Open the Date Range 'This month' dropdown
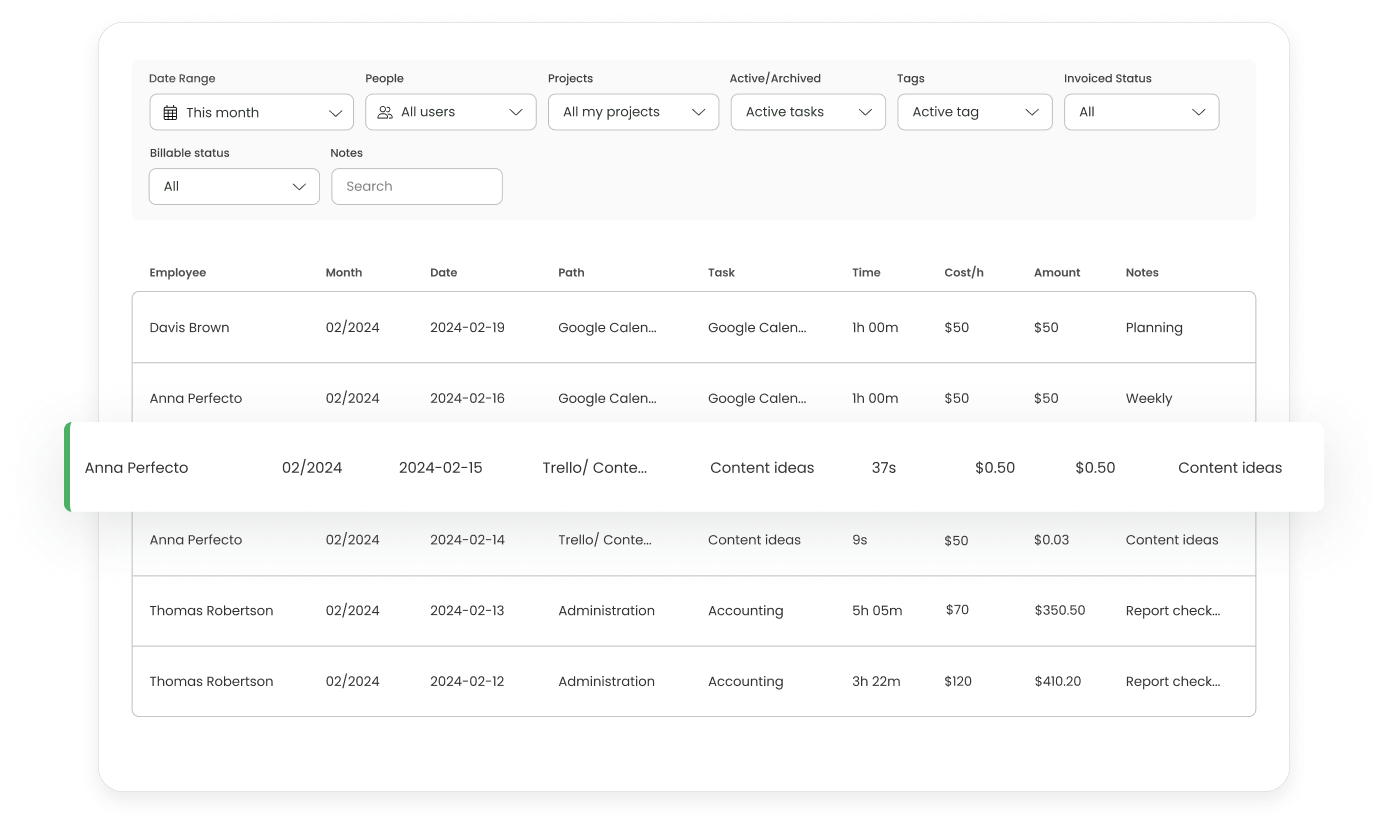This screenshot has width=1388, height=820. coord(252,112)
